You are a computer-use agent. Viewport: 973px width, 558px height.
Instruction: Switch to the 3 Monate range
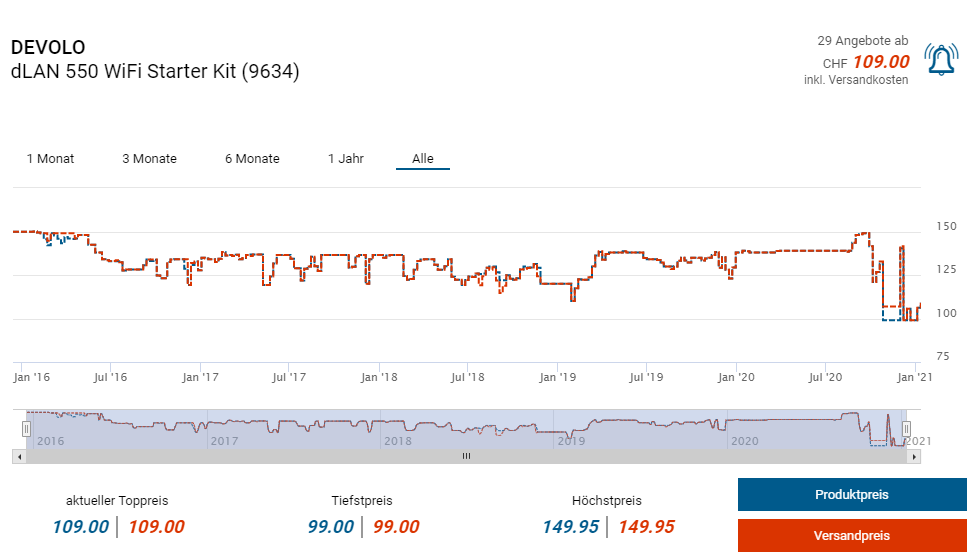point(149,159)
